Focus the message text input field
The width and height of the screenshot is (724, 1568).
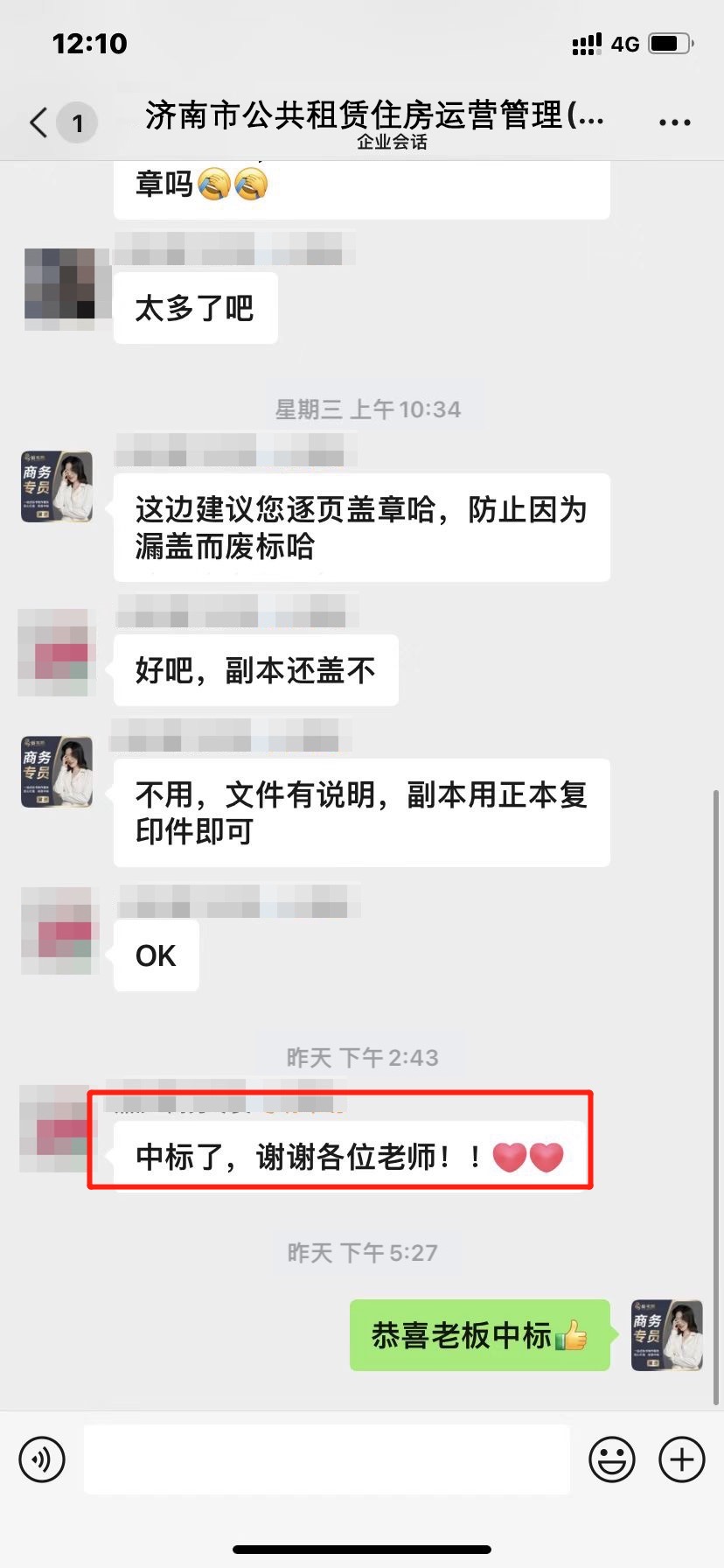pyautogui.click(x=327, y=1459)
